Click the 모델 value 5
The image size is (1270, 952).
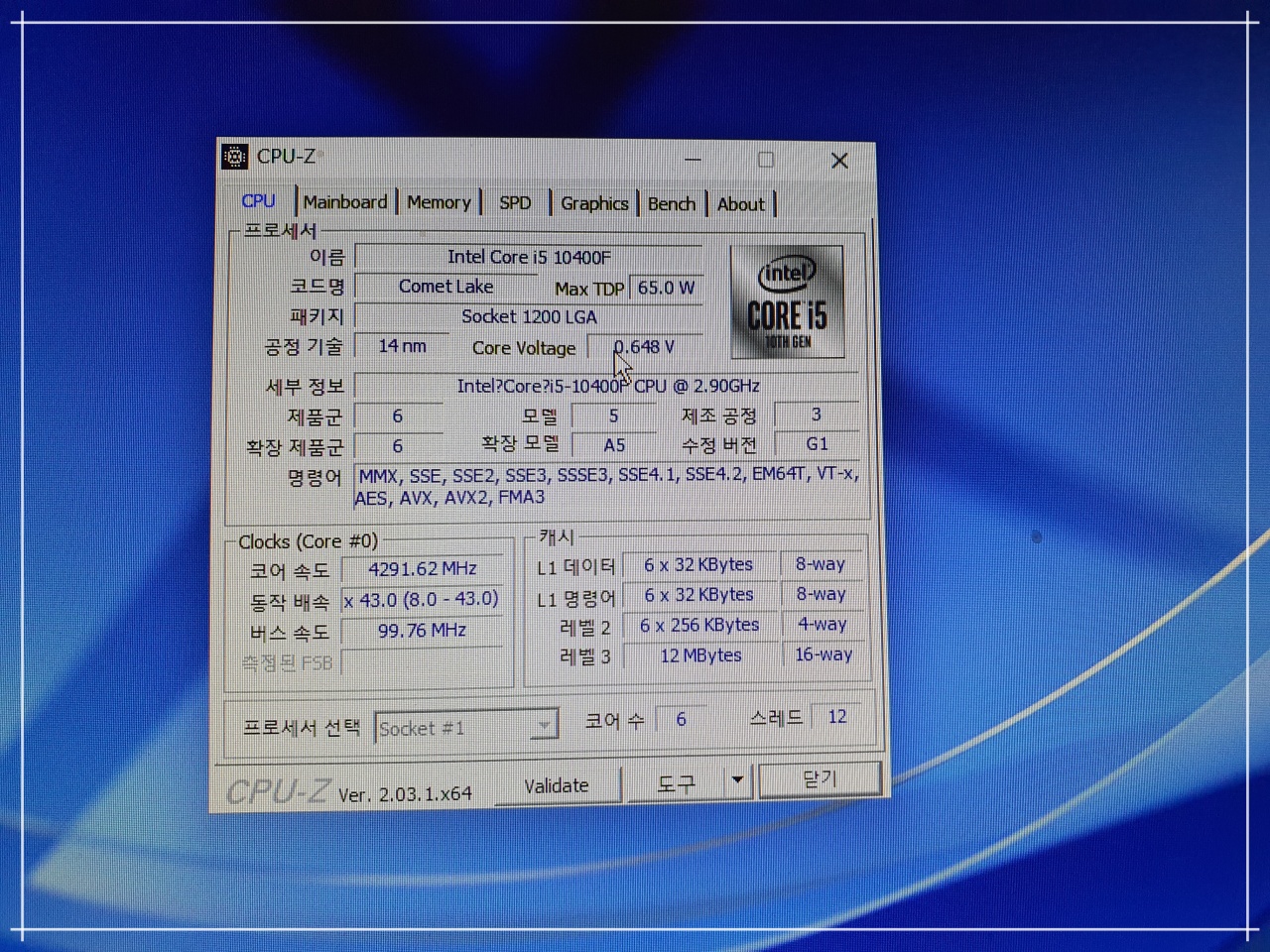(x=613, y=416)
